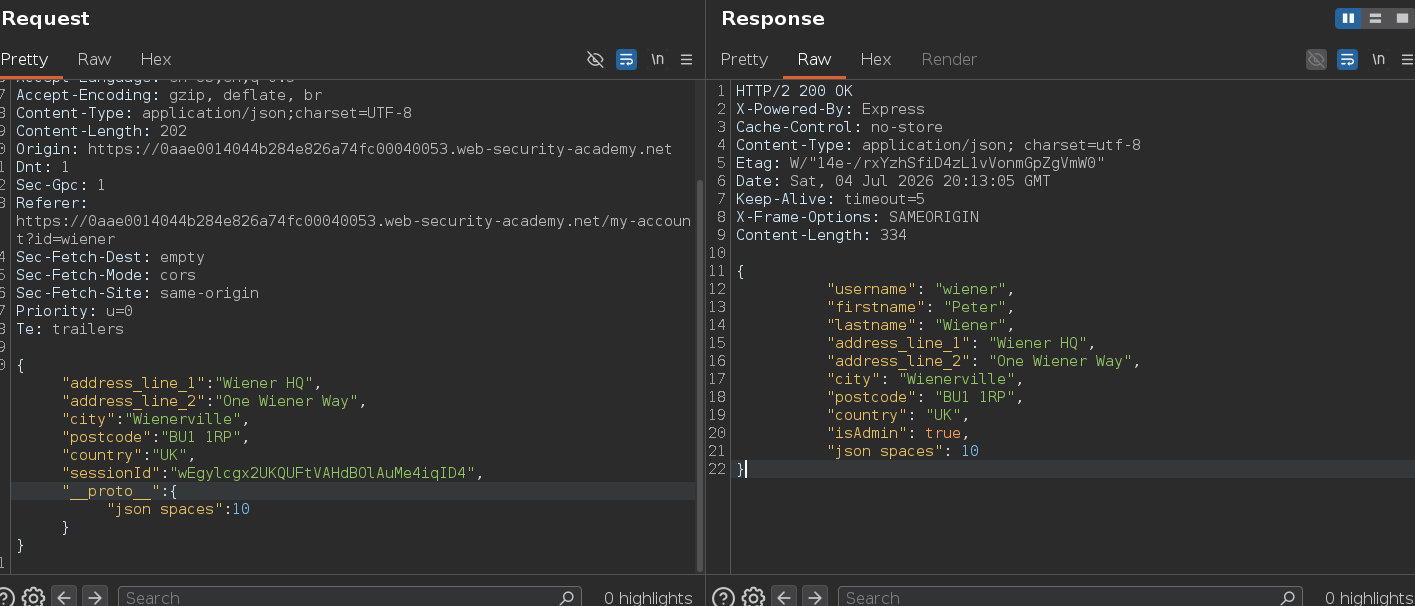Select top-bottom stacked layout icon

coord(1375,18)
